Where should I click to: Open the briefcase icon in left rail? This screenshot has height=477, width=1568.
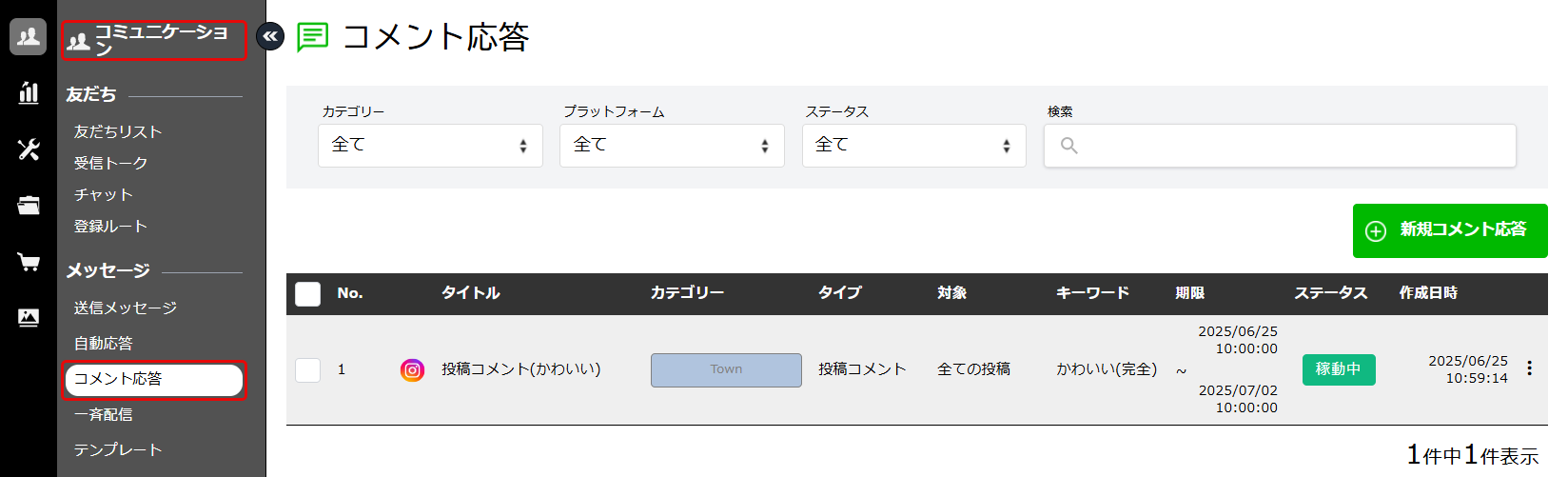(x=29, y=205)
